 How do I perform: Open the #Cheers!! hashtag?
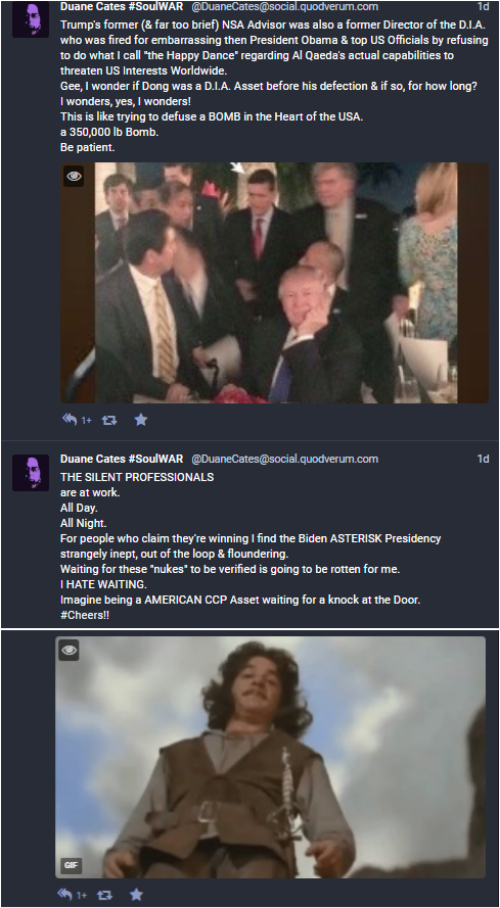coord(85,615)
